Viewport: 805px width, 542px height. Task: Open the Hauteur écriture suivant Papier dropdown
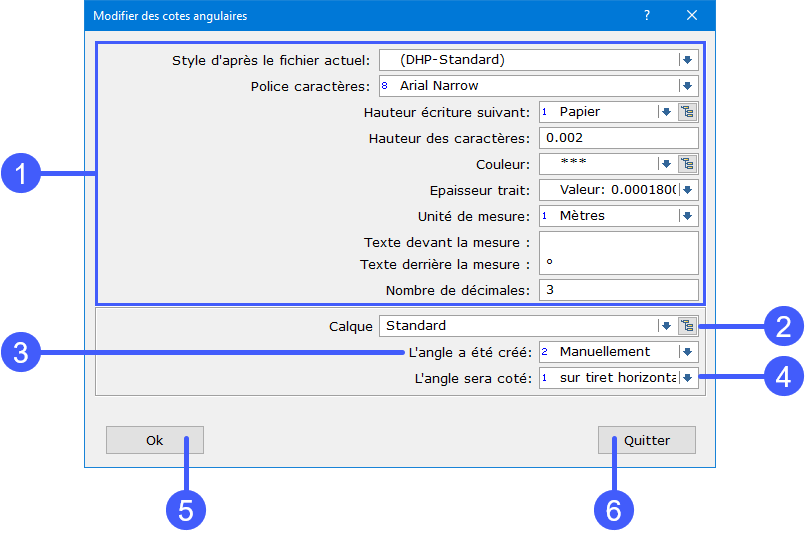[x=666, y=112]
